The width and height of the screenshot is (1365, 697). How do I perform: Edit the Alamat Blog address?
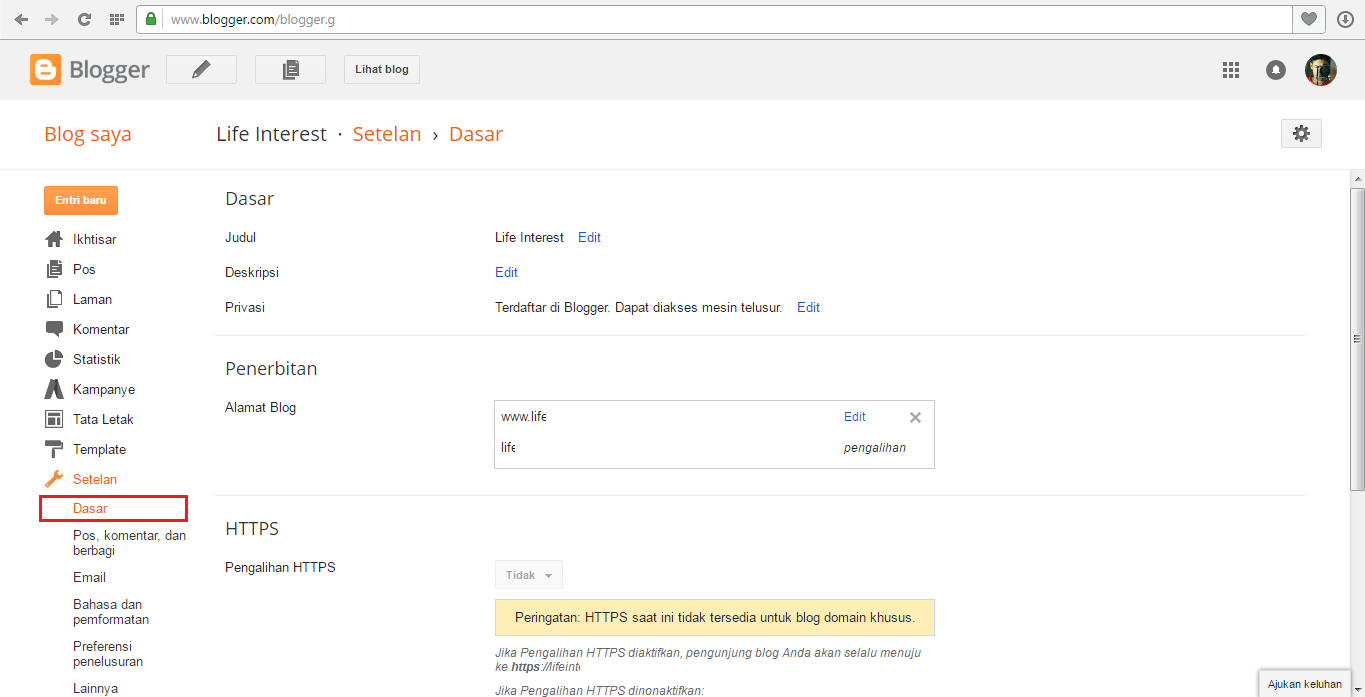[855, 417]
